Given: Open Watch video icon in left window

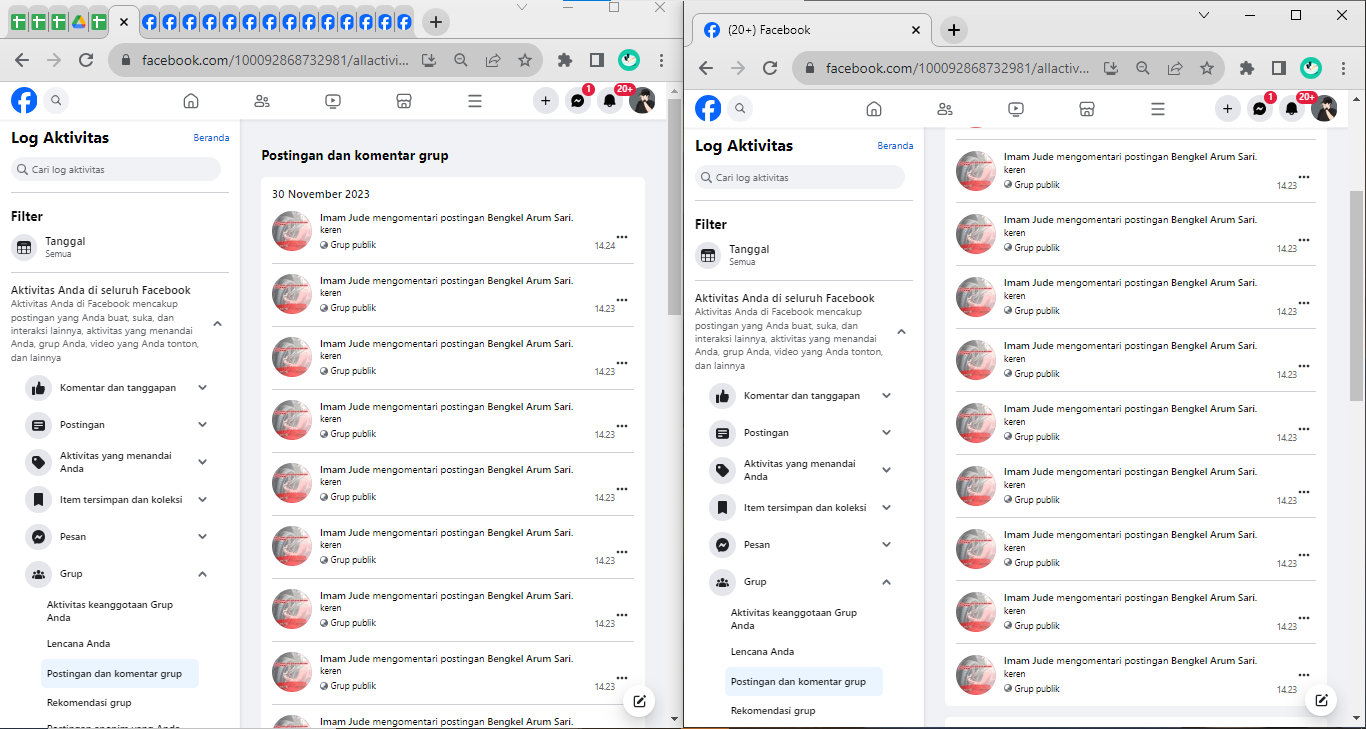Looking at the screenshot, I should [333, 100].
